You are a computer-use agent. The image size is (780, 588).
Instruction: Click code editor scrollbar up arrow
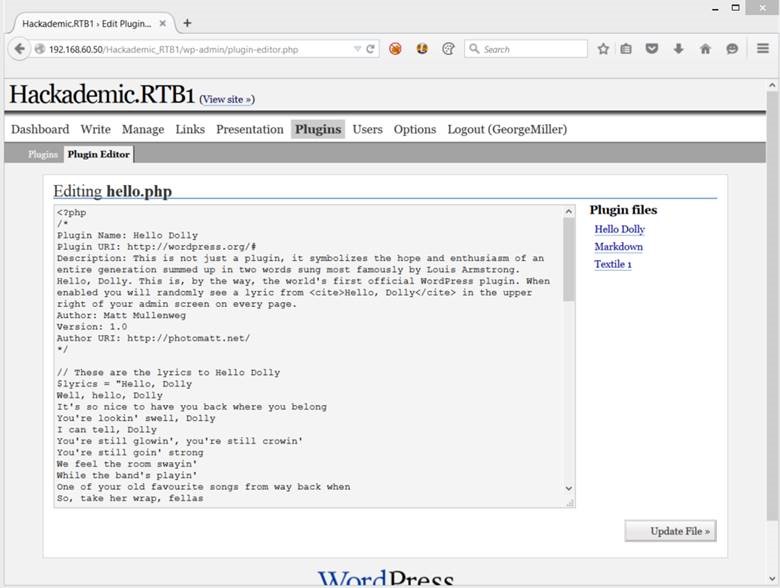[569, 211]
